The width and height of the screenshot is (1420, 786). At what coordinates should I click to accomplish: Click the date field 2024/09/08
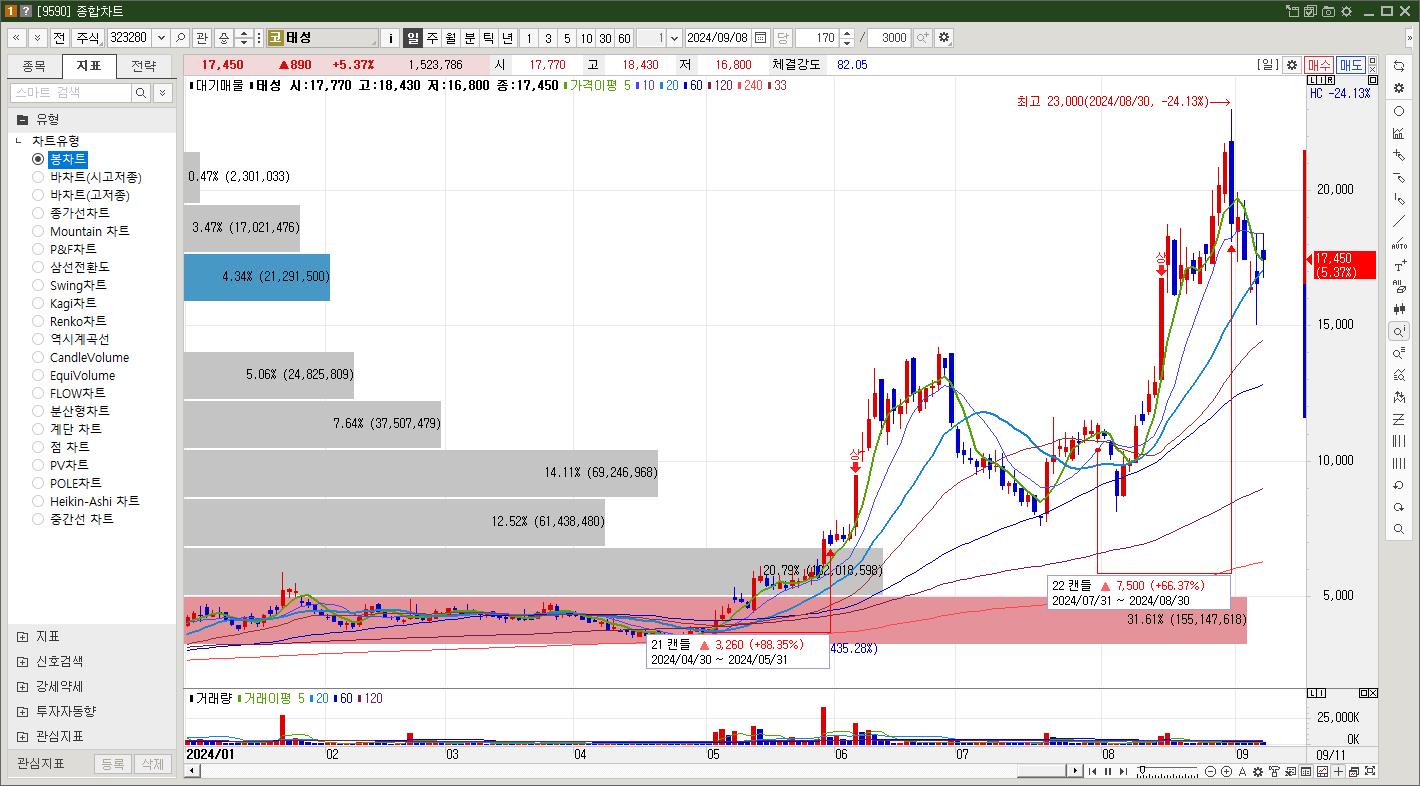[x=719, y=38]
